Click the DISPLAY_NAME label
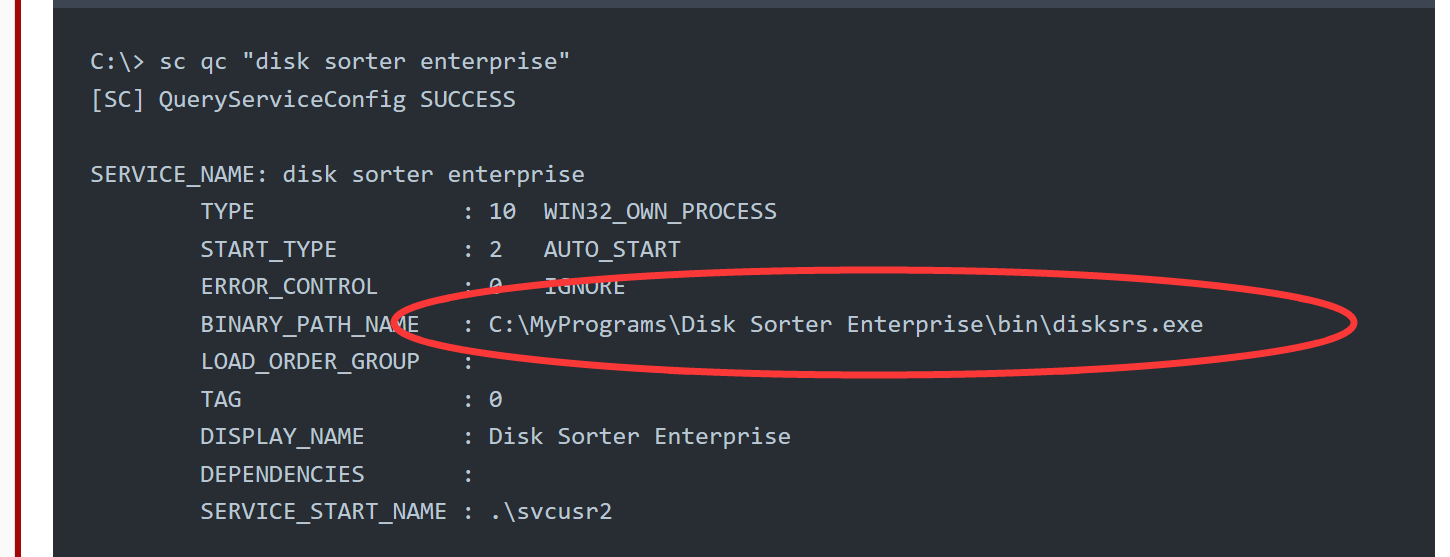The height and width of the screenshot is (557, 1450). (282, 437)
